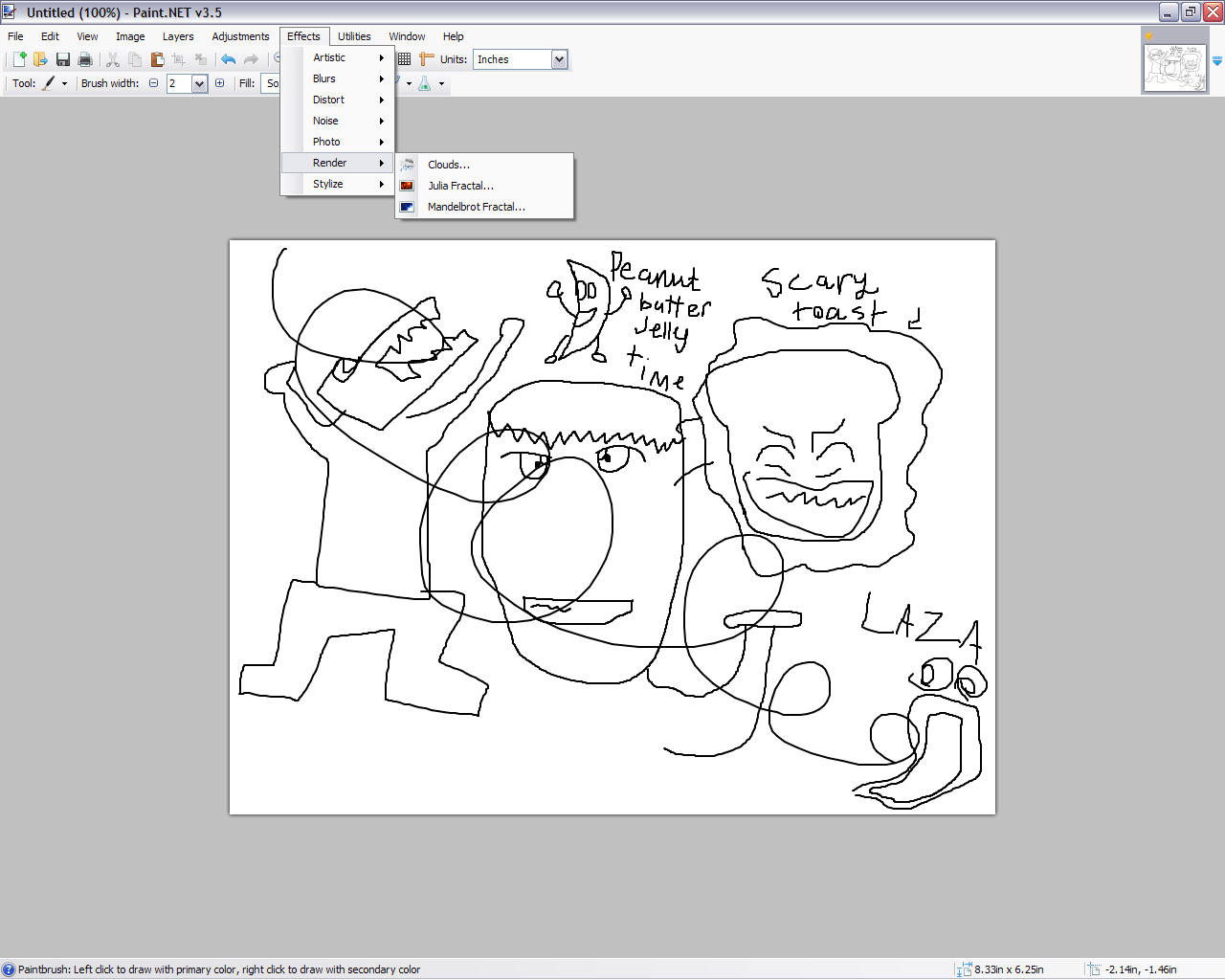Open the Window menu

pyautogui.click(x=407, y=36)
